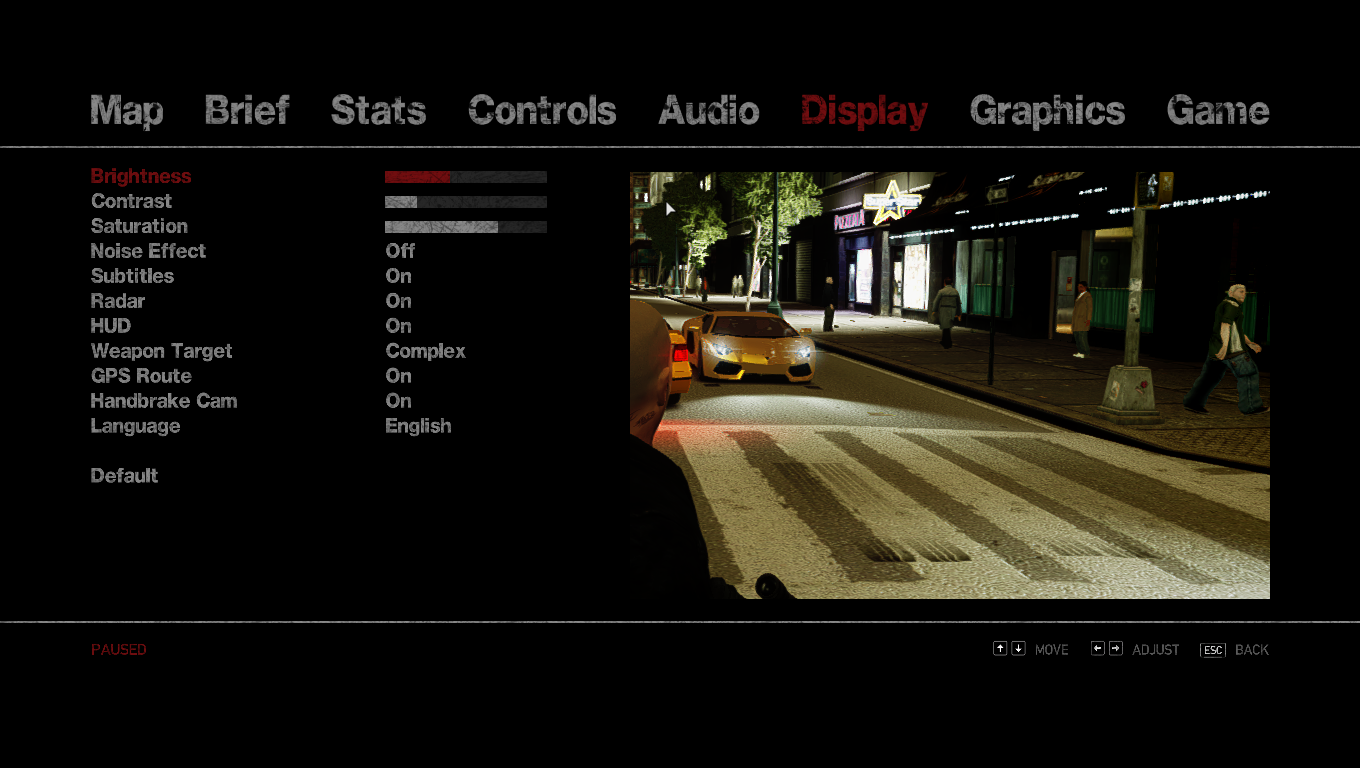Change Weapon Target Complex value
Viewport: 1360px width, 768px height.
point(426,352)
